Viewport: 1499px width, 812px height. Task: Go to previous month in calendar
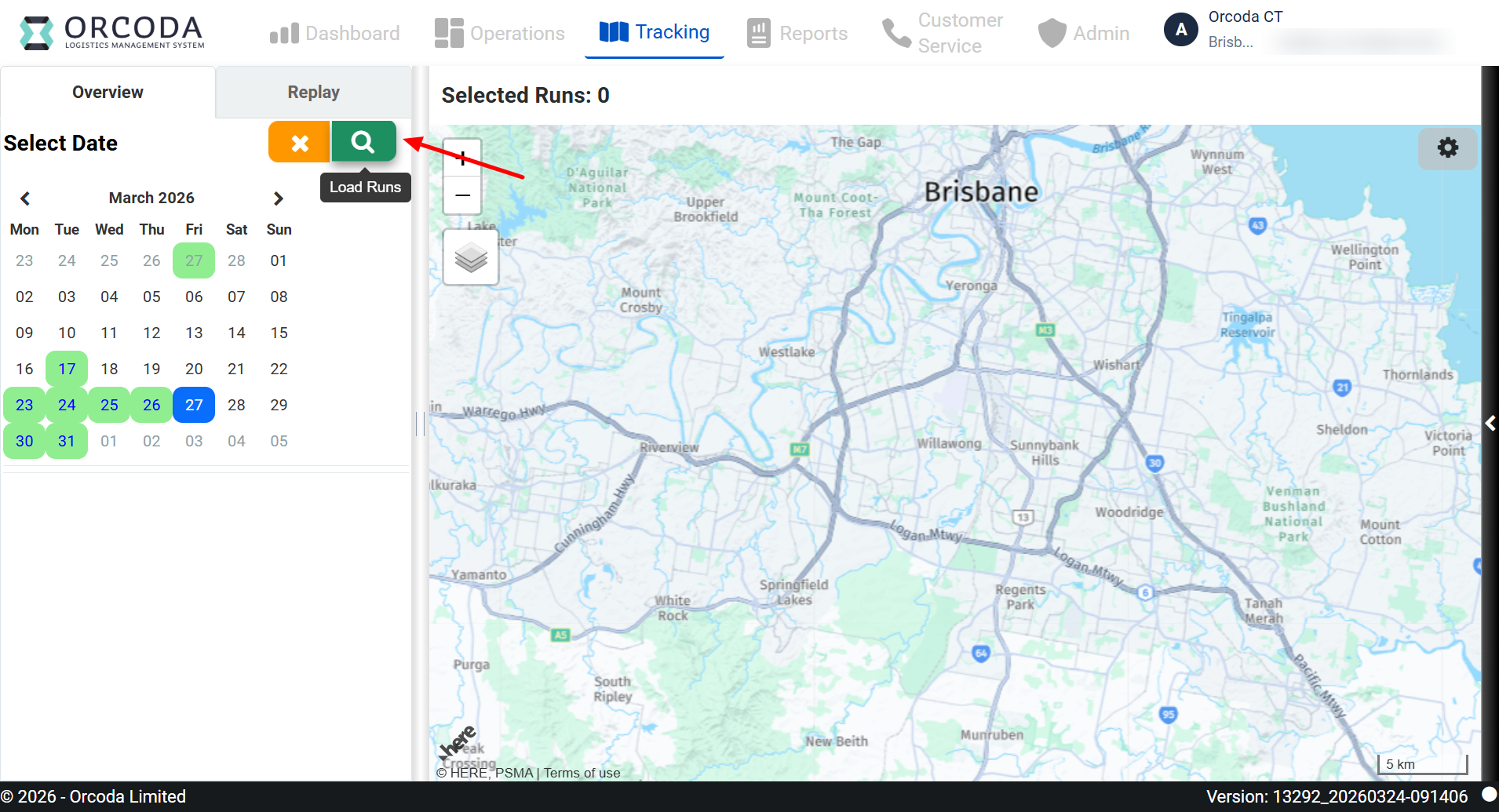[25, 198]
